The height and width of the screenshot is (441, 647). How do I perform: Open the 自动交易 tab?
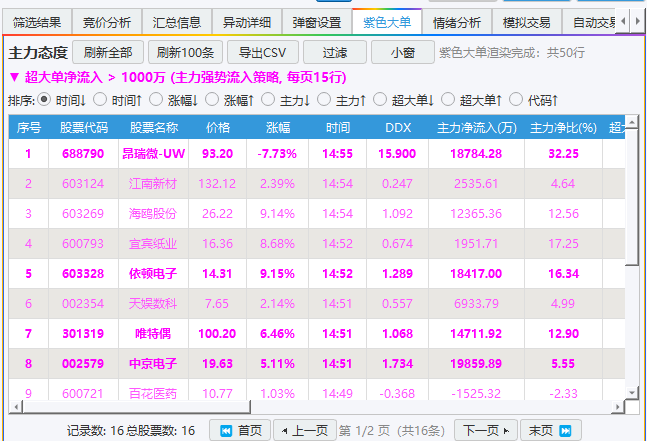tap(589, 22)
